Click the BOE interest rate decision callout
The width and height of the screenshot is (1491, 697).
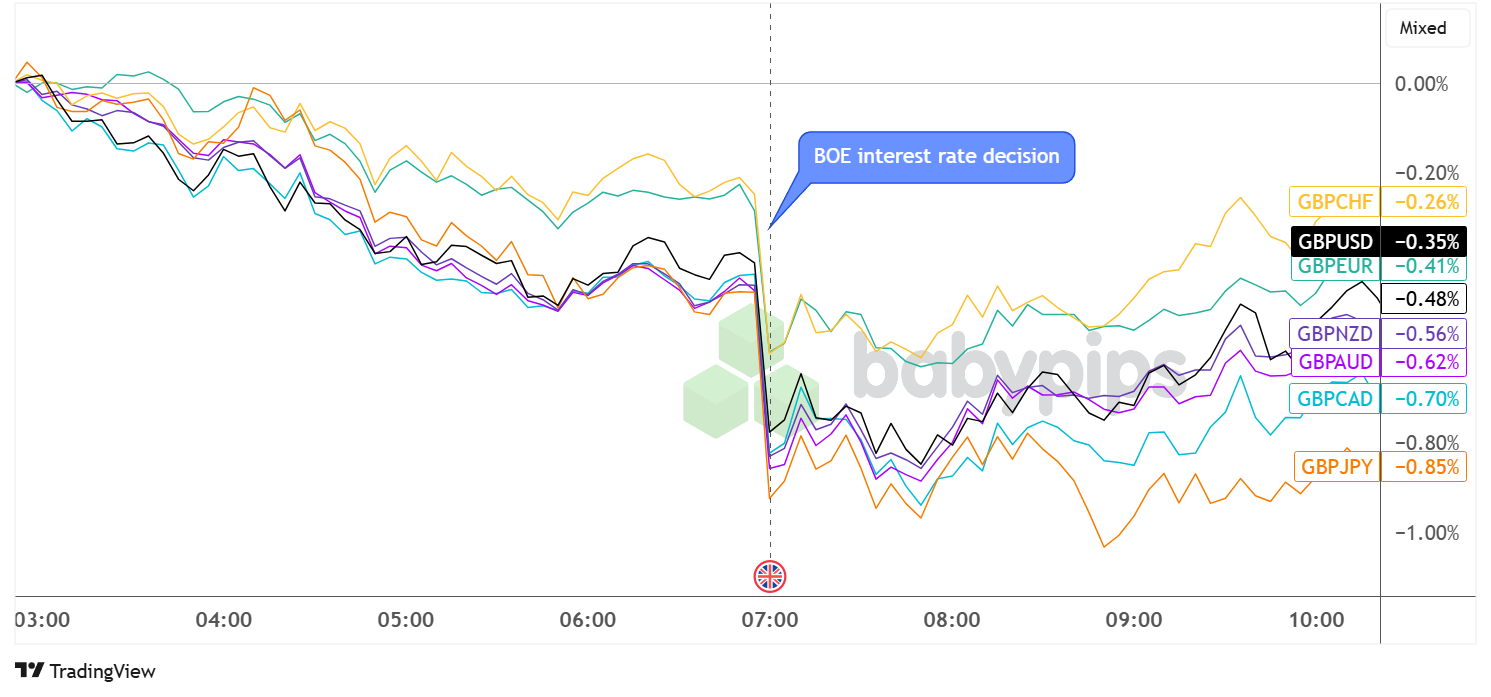pos(935,157)
